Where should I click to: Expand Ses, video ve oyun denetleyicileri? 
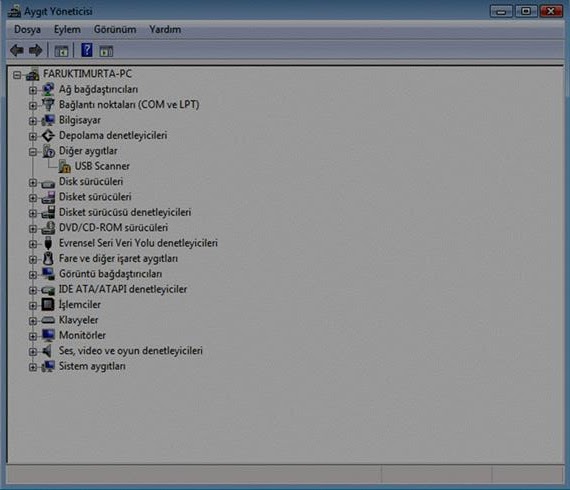coord(33,352)
